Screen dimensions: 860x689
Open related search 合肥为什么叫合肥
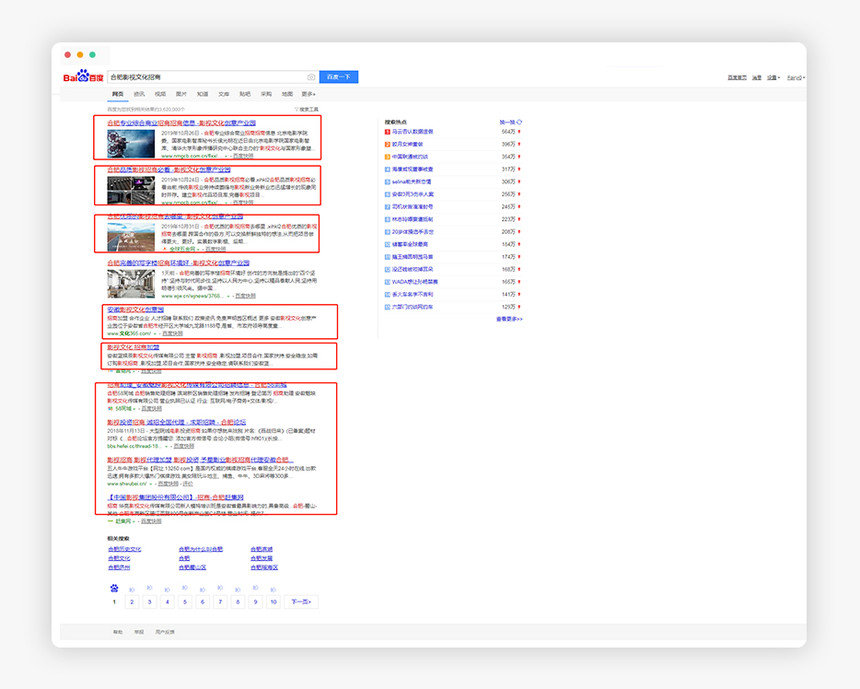pos(201,549)
